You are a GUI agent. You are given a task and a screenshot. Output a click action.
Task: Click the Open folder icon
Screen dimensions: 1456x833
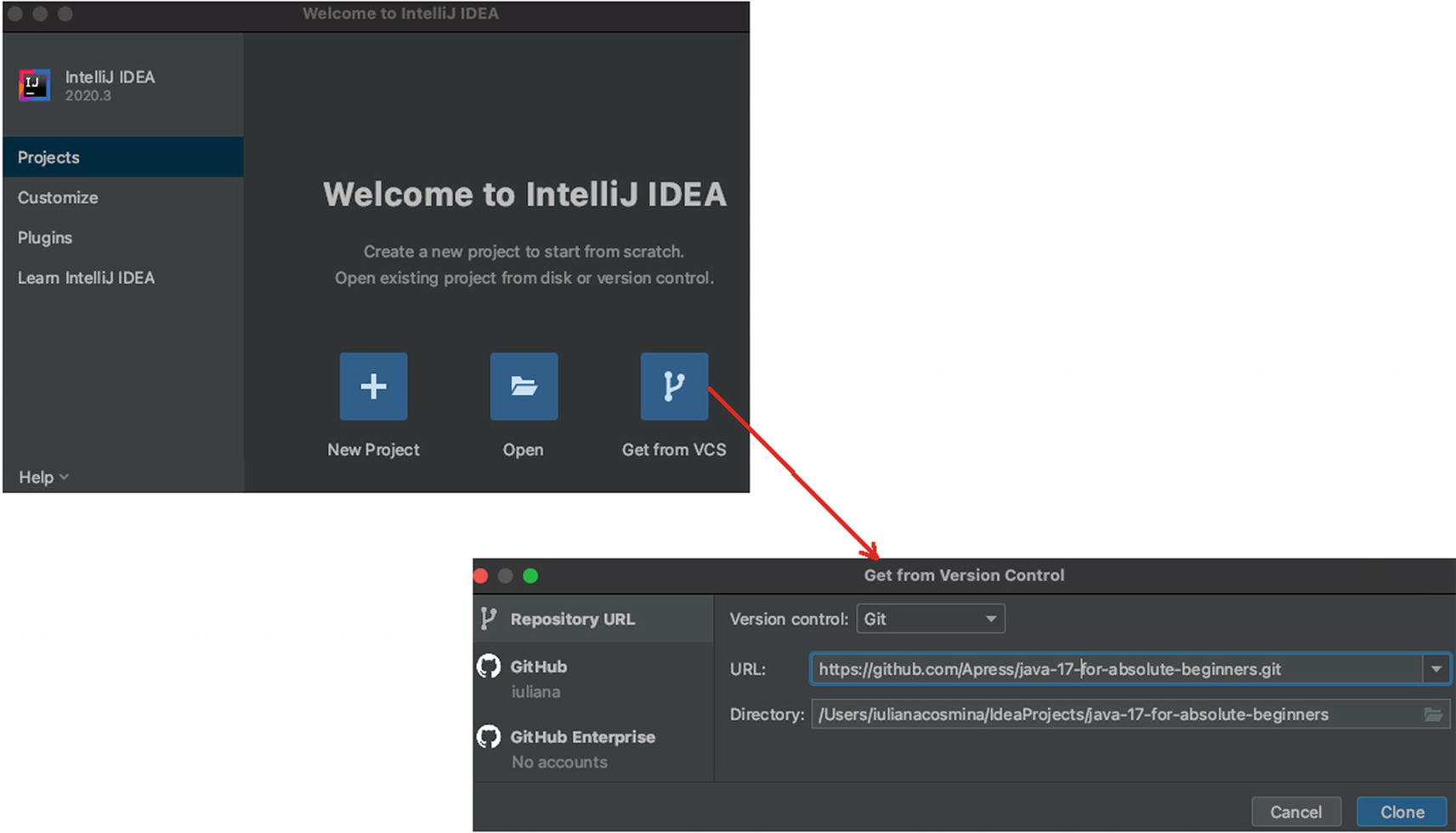tap(524, 387)
